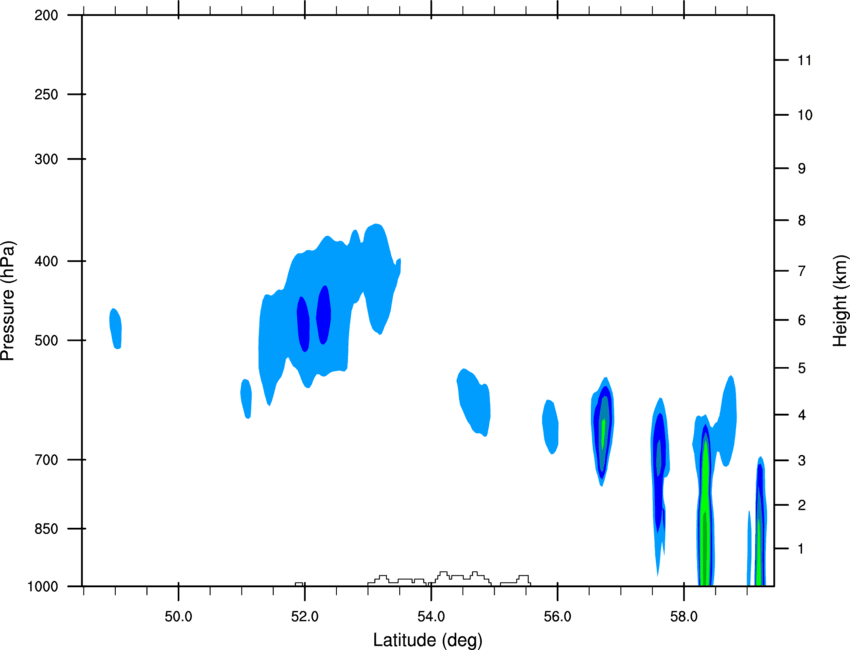The image size is (850, 650).
Task: Click height tick label 8
Action: (x=801, y=220)
